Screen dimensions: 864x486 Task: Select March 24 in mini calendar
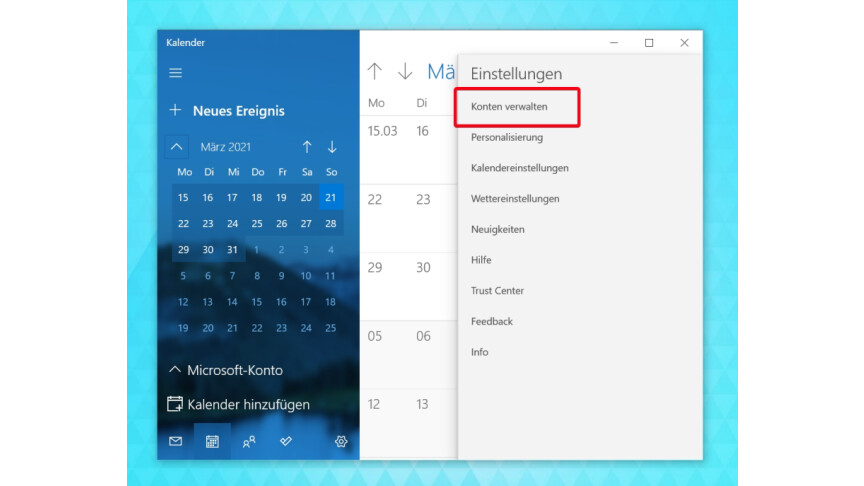pyautogui.click(x=232, y=223)
